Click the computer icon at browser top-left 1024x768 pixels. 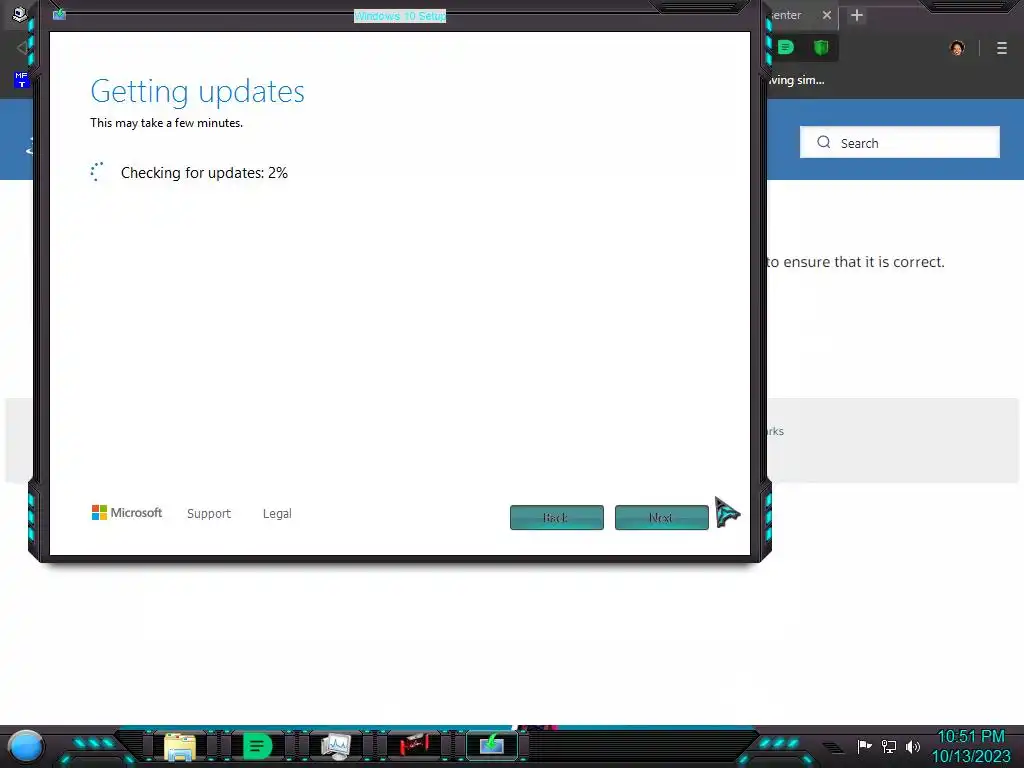point(20,13)
